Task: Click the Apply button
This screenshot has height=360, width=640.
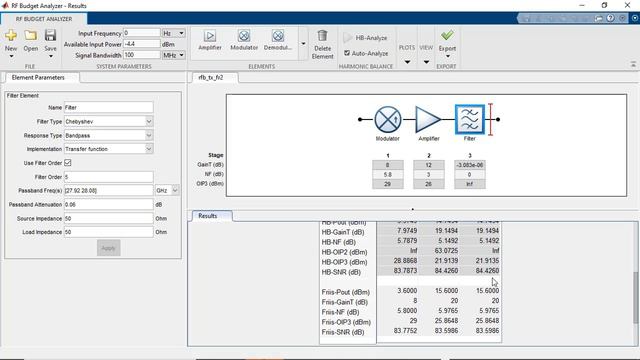Action: click(x=109, y=248)
